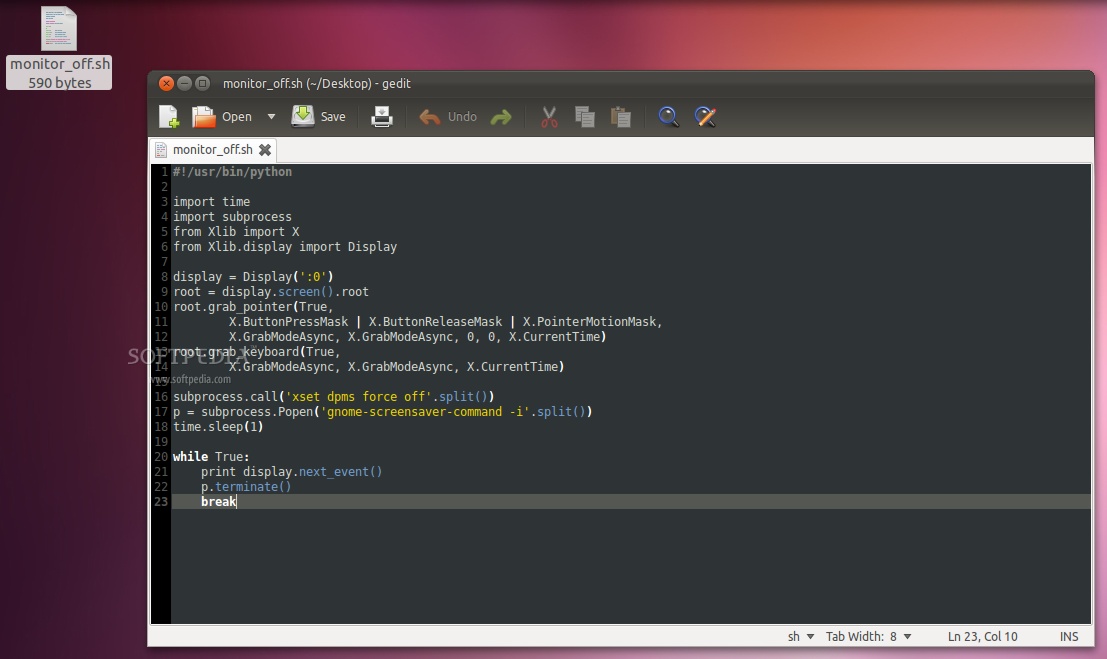Copy the selection to clipboard
1107x659 pixels.
click(585, 116)
